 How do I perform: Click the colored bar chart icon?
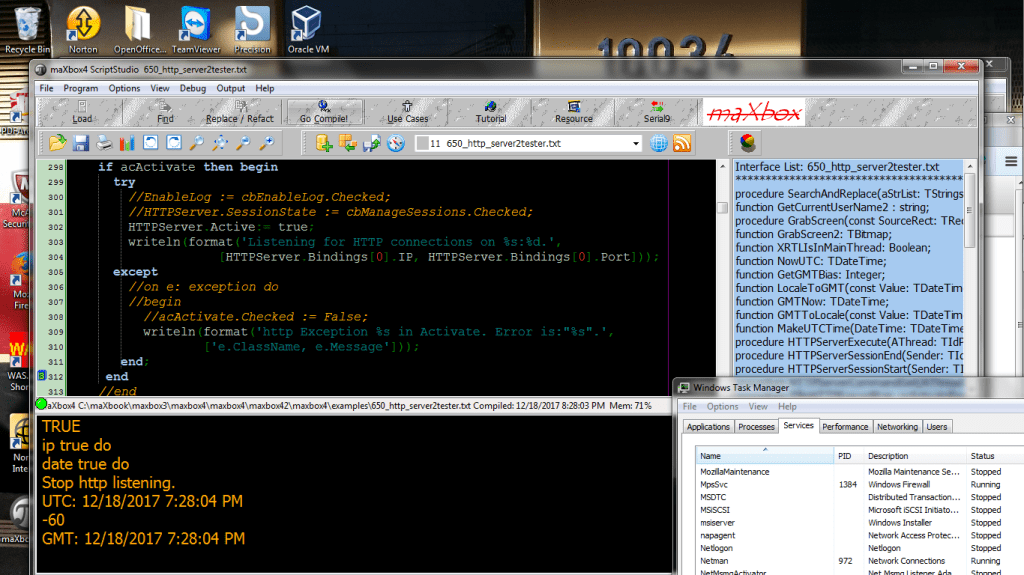tap(127, 143)
